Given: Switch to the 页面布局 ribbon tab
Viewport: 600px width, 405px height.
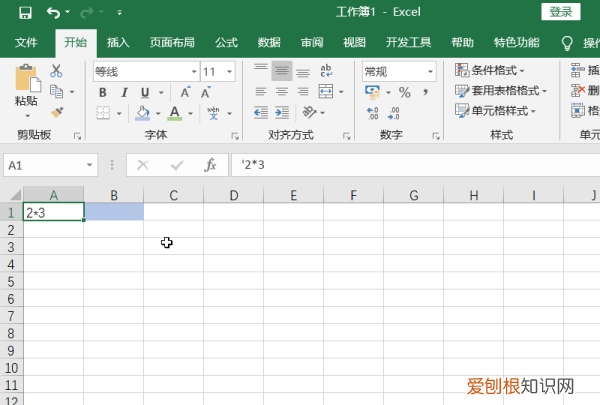Looking at the screenshot, I should [172, 42].
